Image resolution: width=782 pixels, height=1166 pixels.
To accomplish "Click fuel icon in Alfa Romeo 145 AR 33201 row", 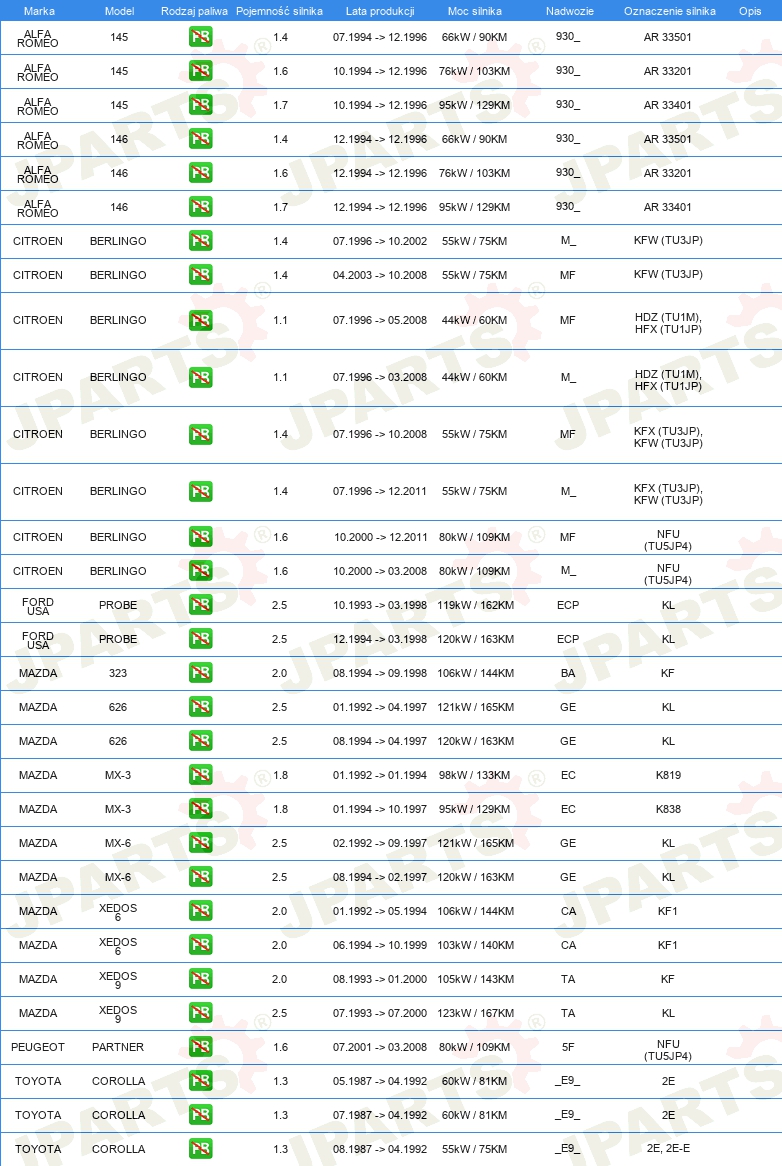I will tap(201, 71).
